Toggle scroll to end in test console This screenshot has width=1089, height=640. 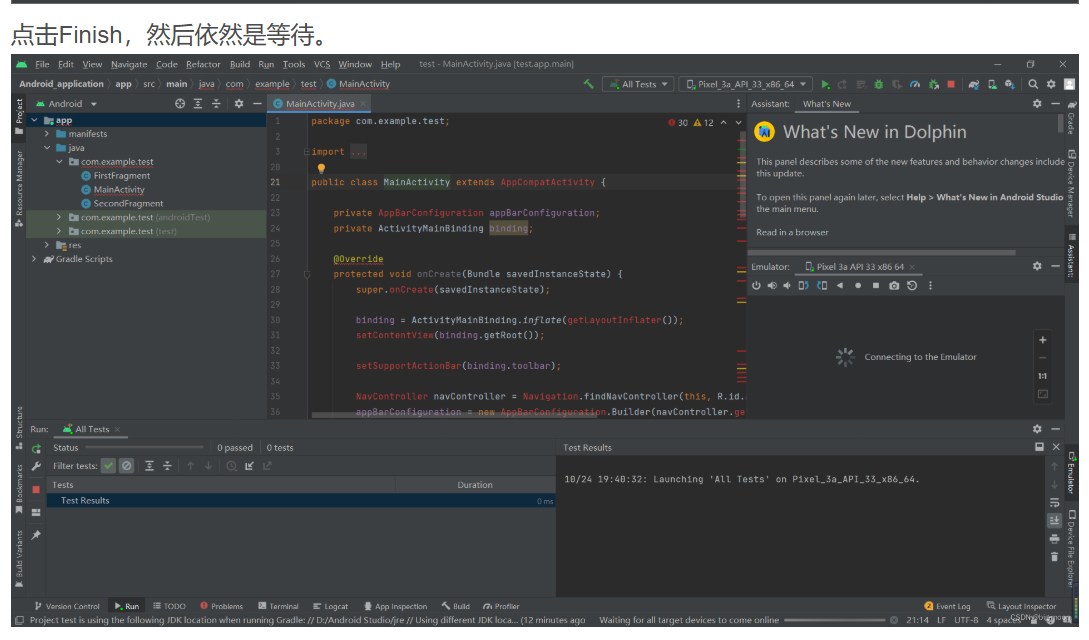point(1054,520)
